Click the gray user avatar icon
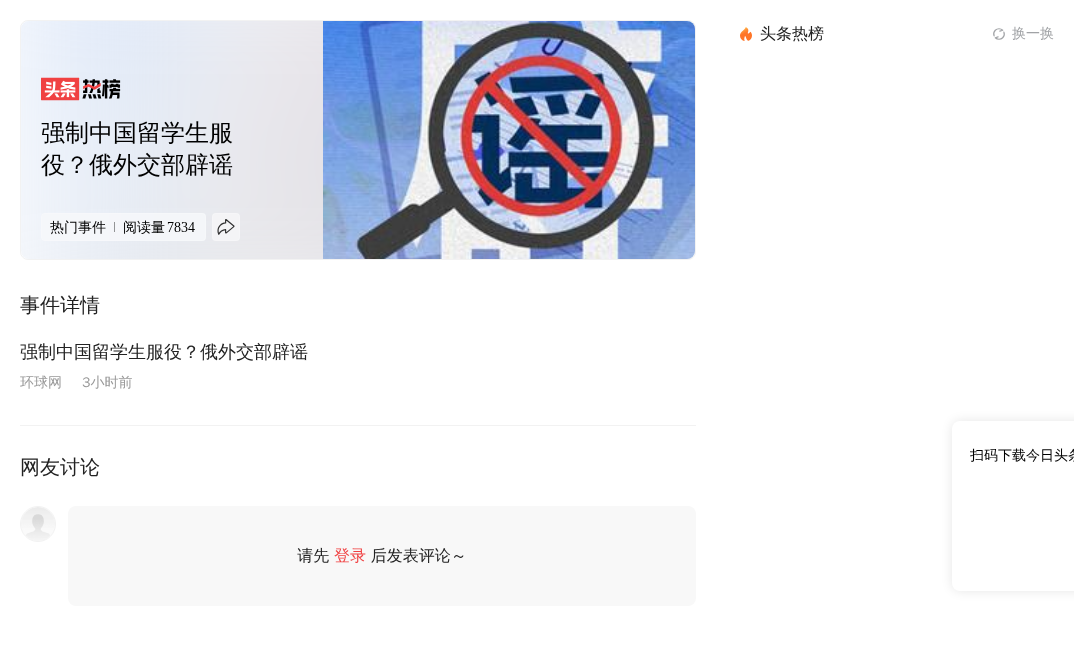This screenshot has height=652, width=1074. tap(38, 525)
